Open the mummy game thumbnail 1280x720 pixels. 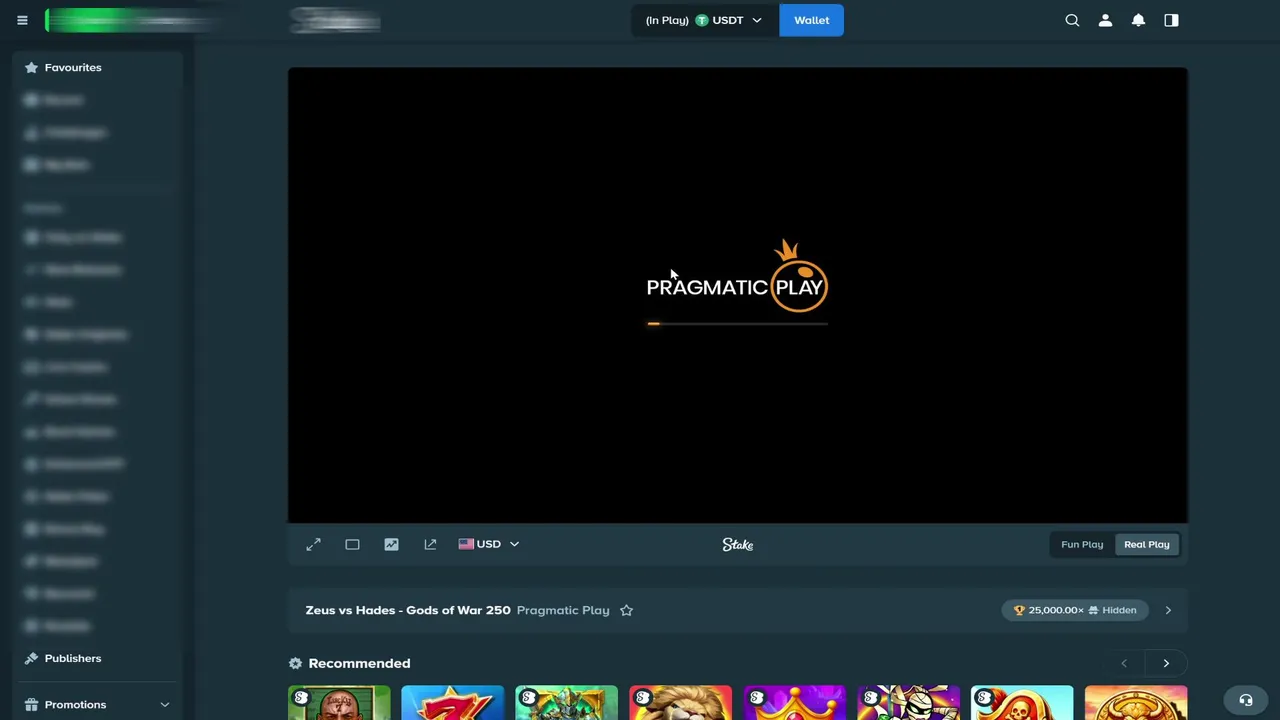click(x=908, y=703)
